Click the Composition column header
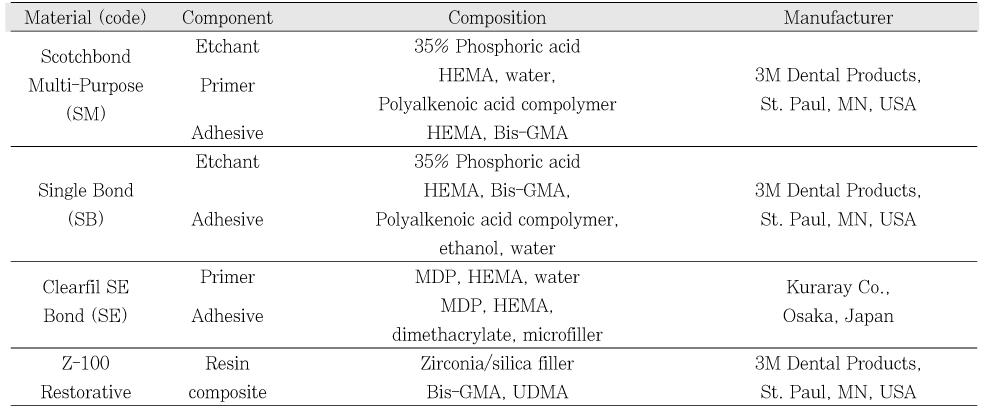The image size is (983, 408). (x=497, y=18)
